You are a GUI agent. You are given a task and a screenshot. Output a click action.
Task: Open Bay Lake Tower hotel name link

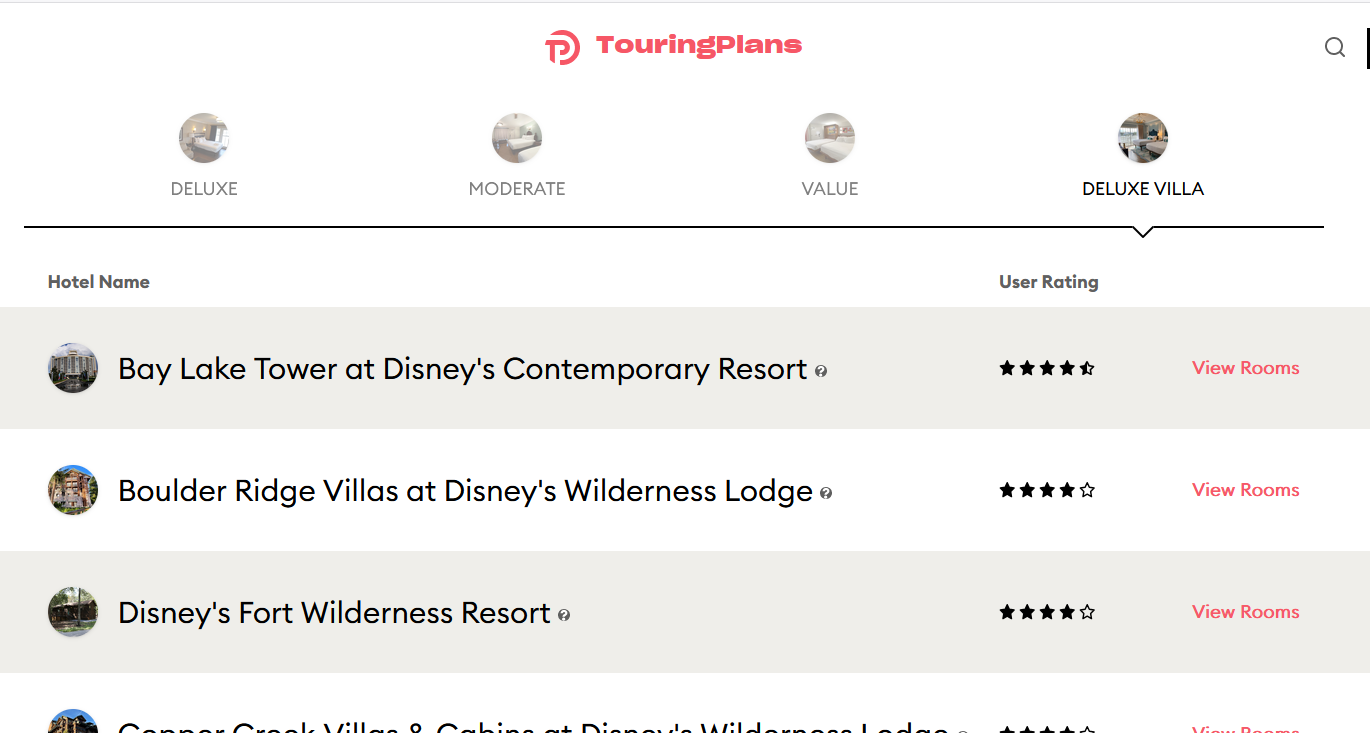tap(462, 369)
